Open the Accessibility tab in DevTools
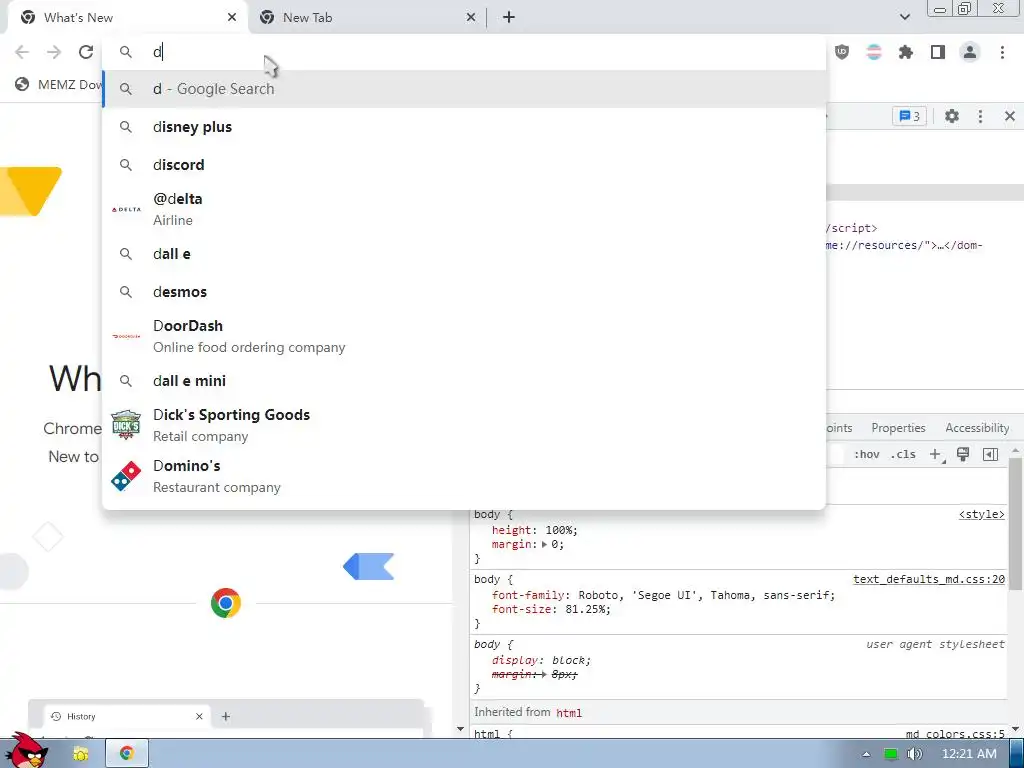 pyautogui.click(x=977, y=428)
